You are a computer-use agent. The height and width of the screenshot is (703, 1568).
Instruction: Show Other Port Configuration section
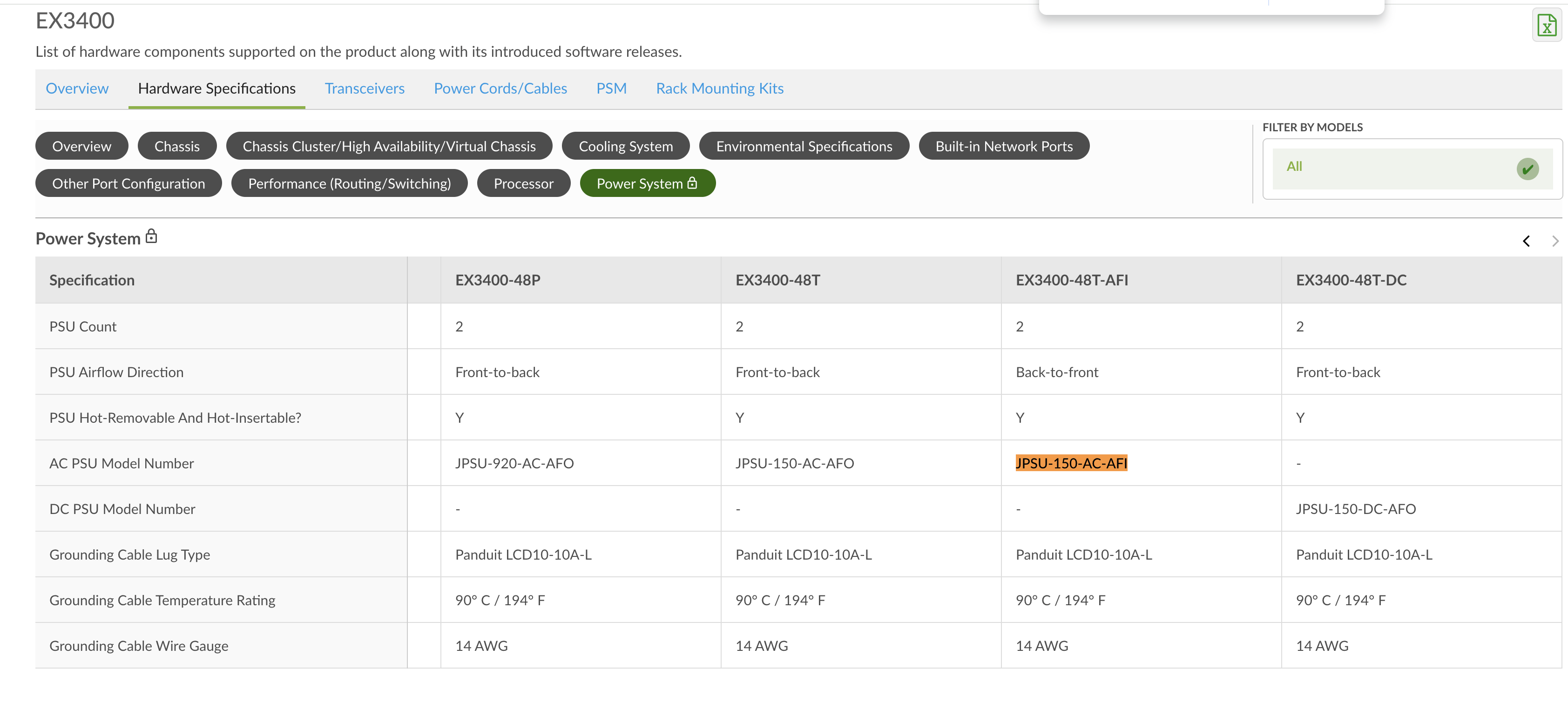128,183
